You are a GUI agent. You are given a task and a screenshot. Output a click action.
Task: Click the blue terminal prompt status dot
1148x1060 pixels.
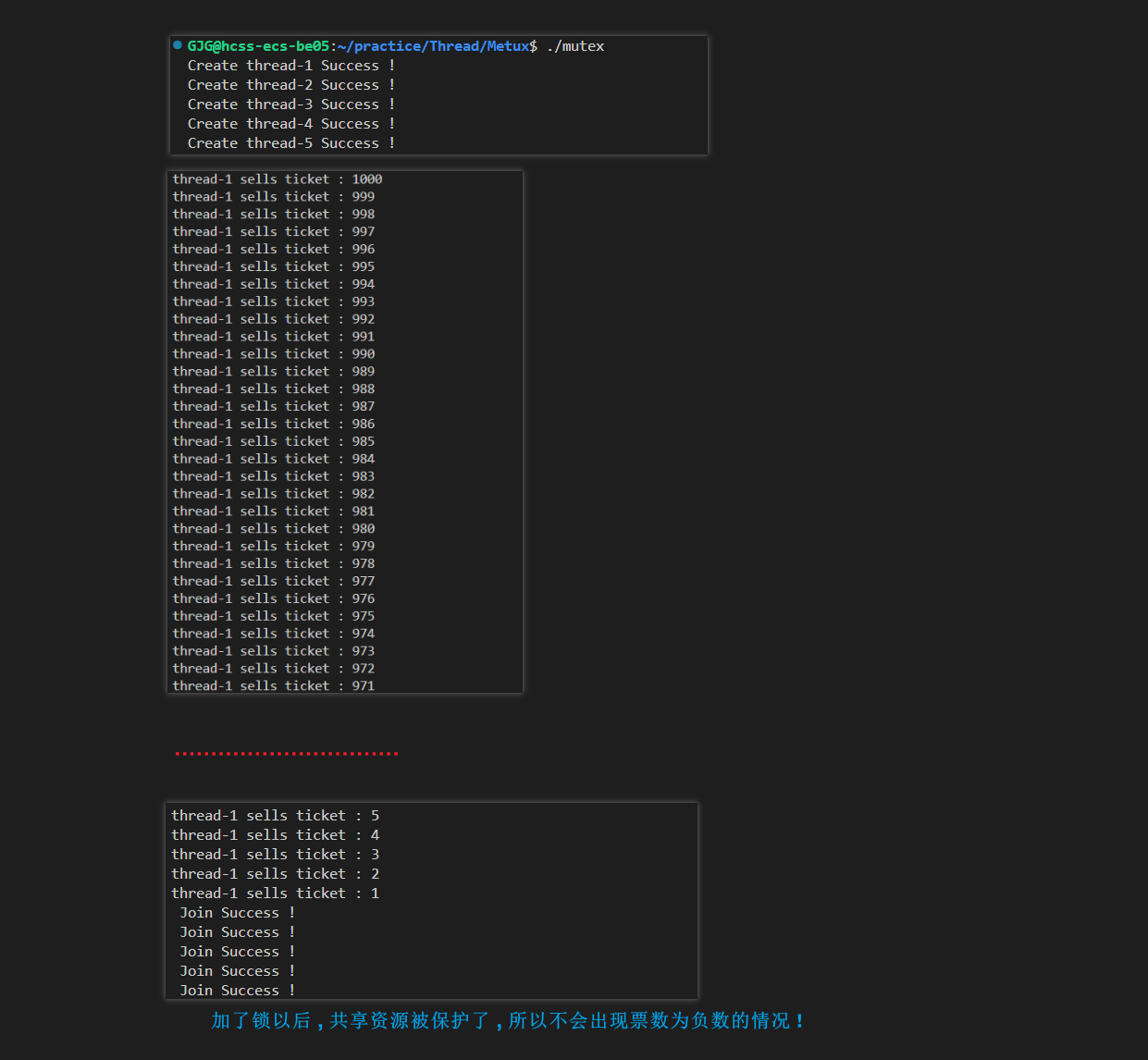coord(178,45)
